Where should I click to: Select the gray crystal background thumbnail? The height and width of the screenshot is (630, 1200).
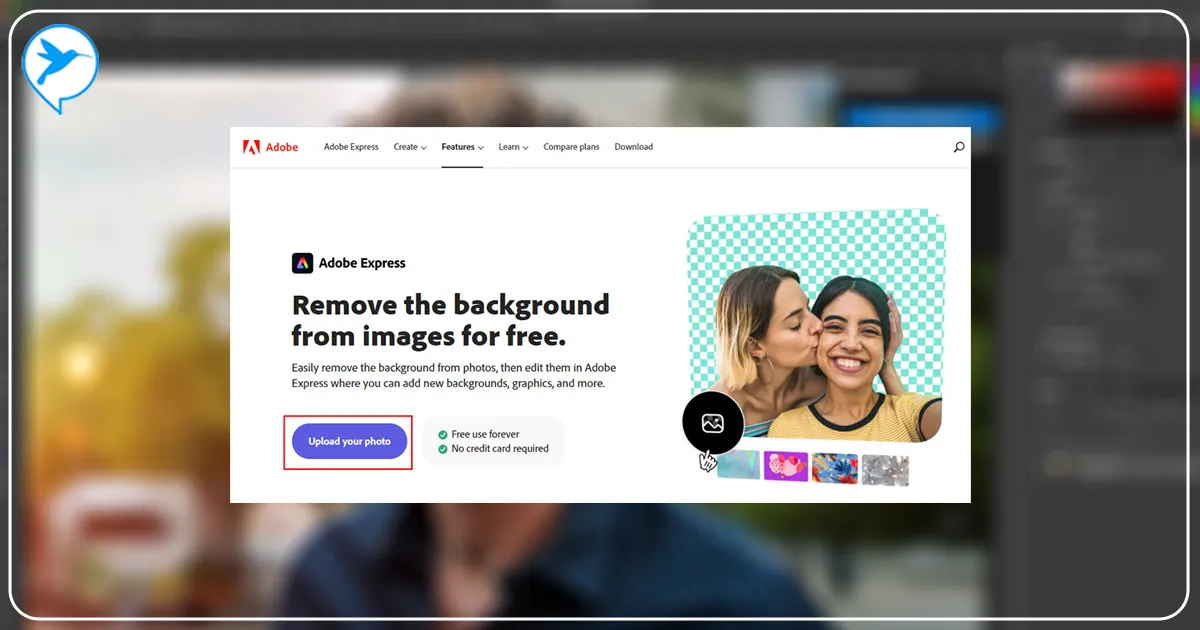885,470
